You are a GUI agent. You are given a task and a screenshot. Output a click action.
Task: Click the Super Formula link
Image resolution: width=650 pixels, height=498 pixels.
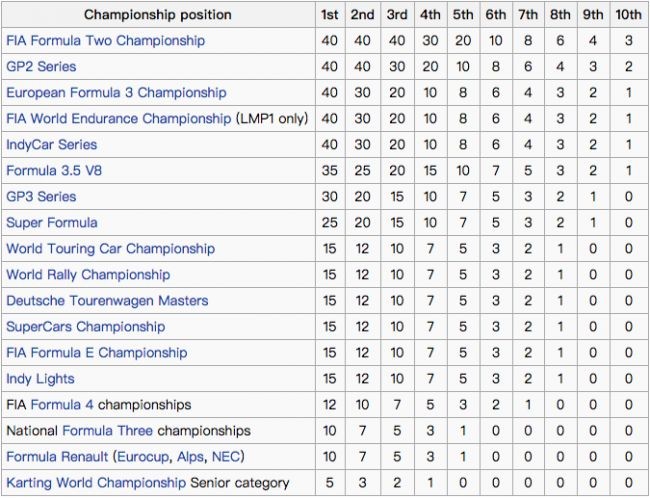pyautogui.click(x=52, y=223)
